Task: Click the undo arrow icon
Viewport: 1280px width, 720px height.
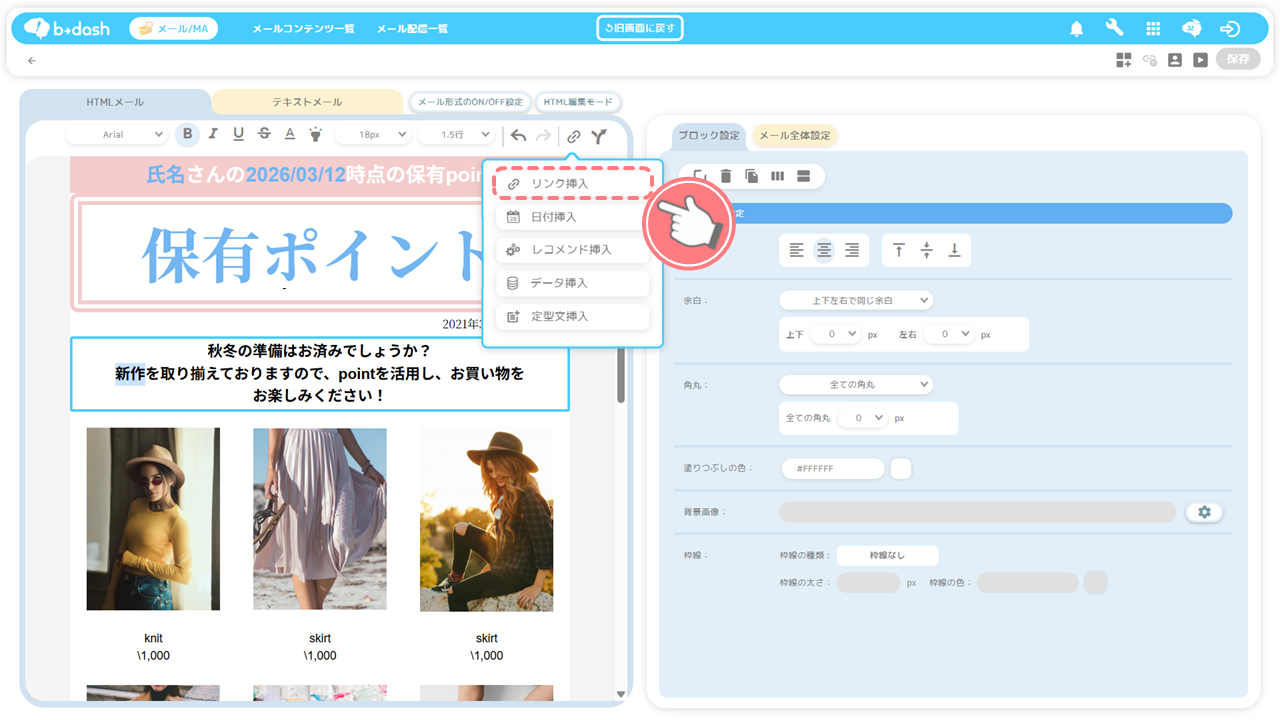Action: point(518,136)
